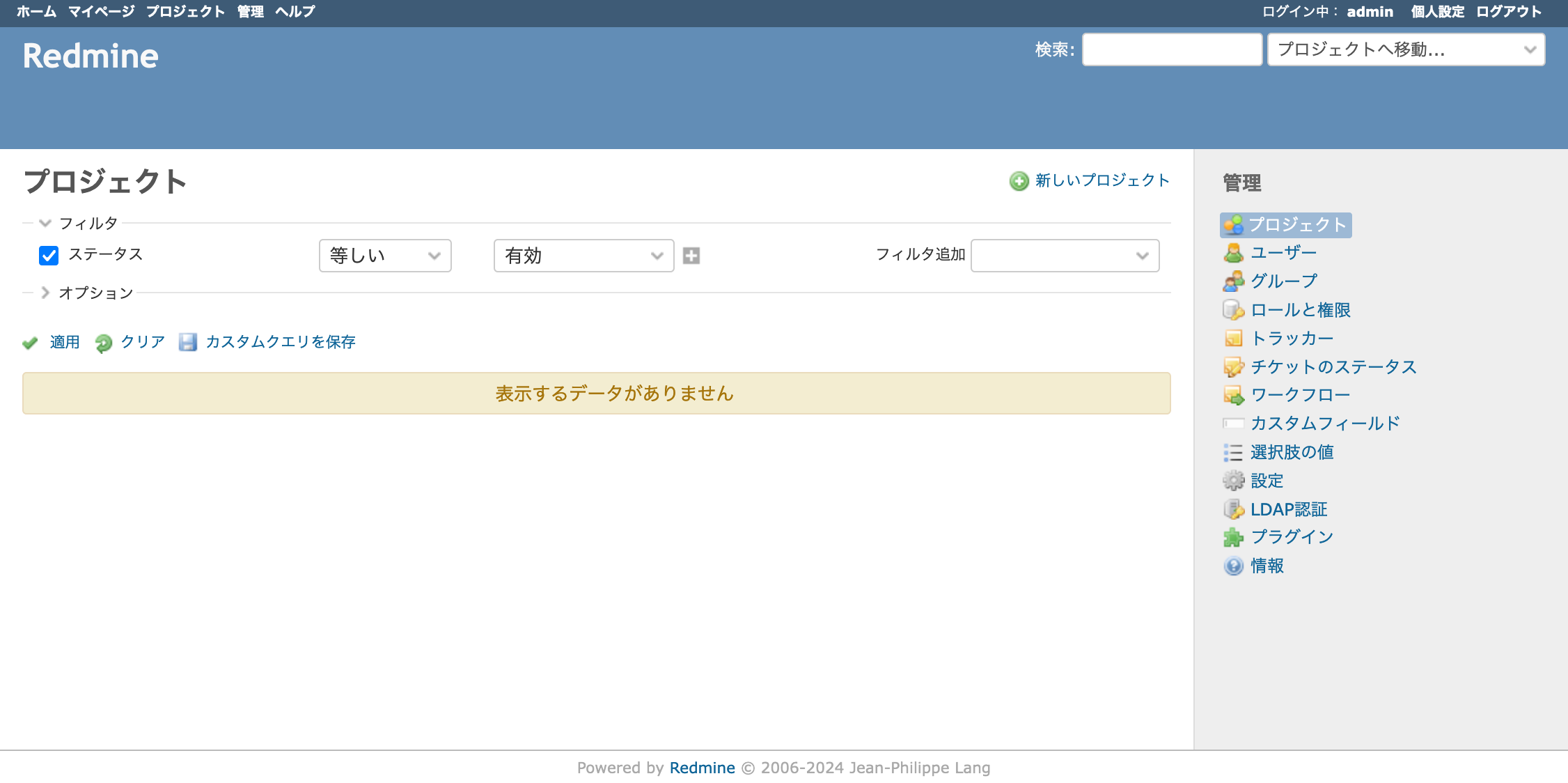This screenshot has height=783, width=1568.
Task: Click the green plus to add filter field
Action: coord(690,256)
